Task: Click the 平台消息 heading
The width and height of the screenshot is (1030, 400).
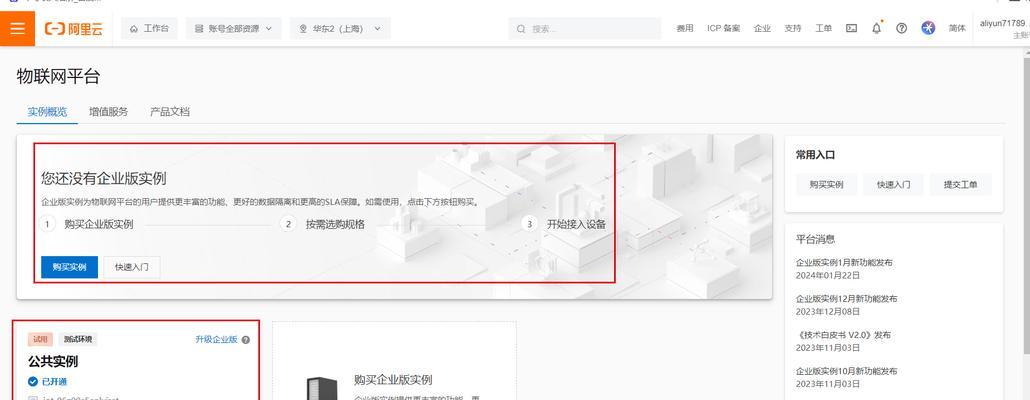Action: coord(815,239)
